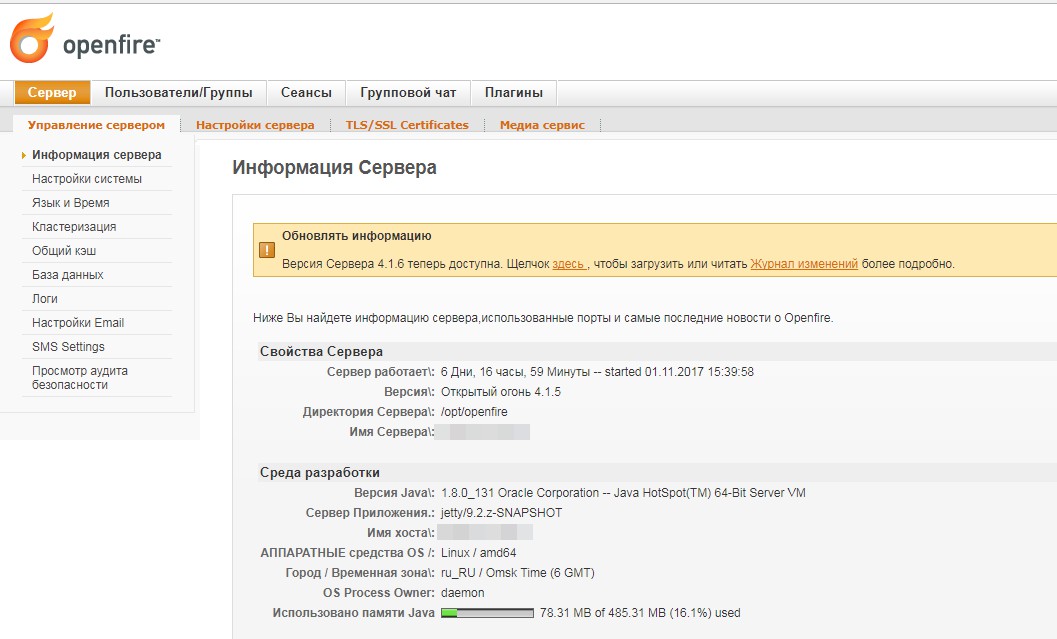The height and width of the screenshot is (639, 1057).
Task: Click the daemon process owner value
Action: [462, 592]
